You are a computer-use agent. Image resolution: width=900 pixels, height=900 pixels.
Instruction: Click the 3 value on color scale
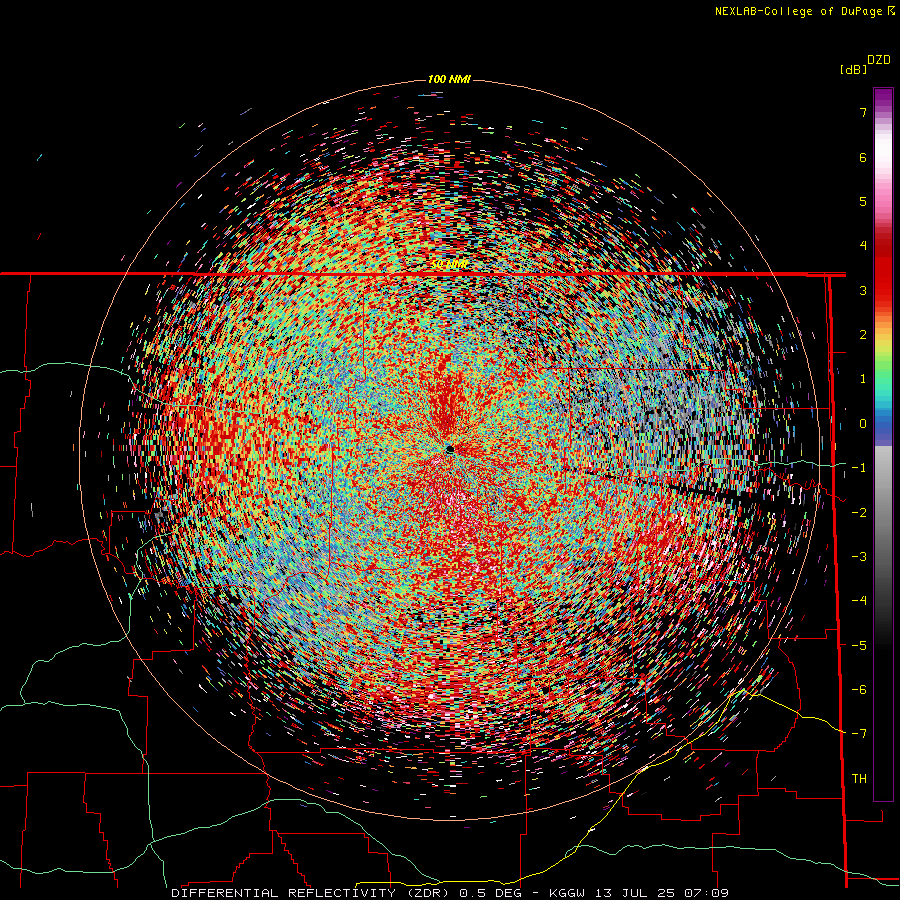pyautogui.click(x=863, y=290)
